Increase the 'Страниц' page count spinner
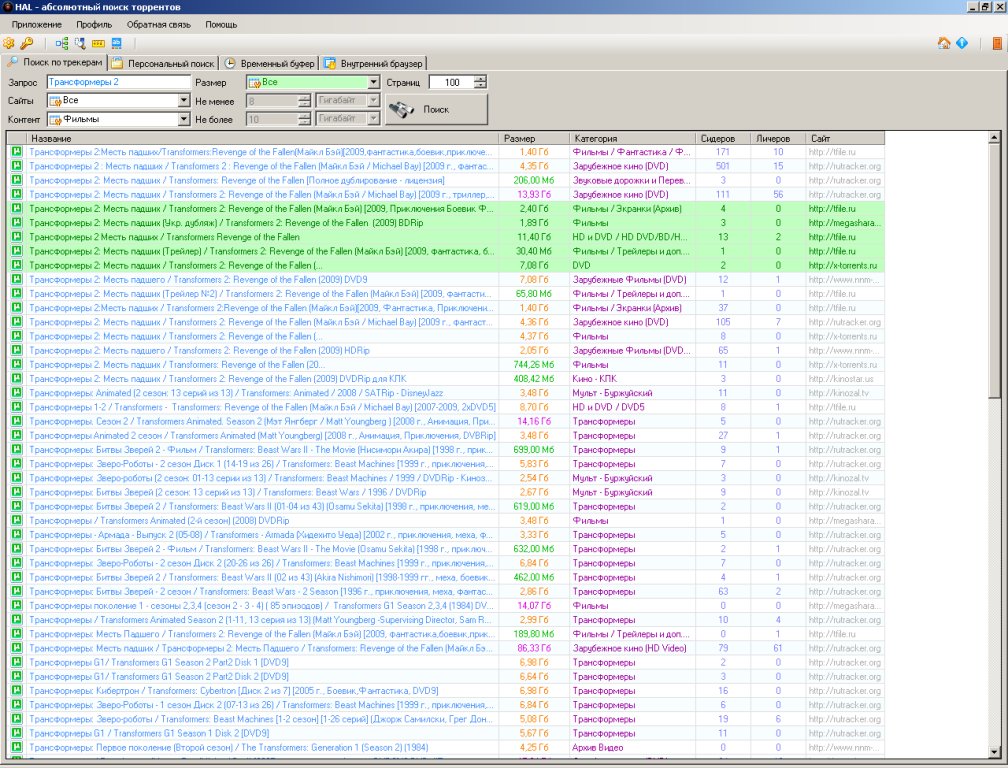Viewport: 1008px width, 768px height. (x=480, y=79)
